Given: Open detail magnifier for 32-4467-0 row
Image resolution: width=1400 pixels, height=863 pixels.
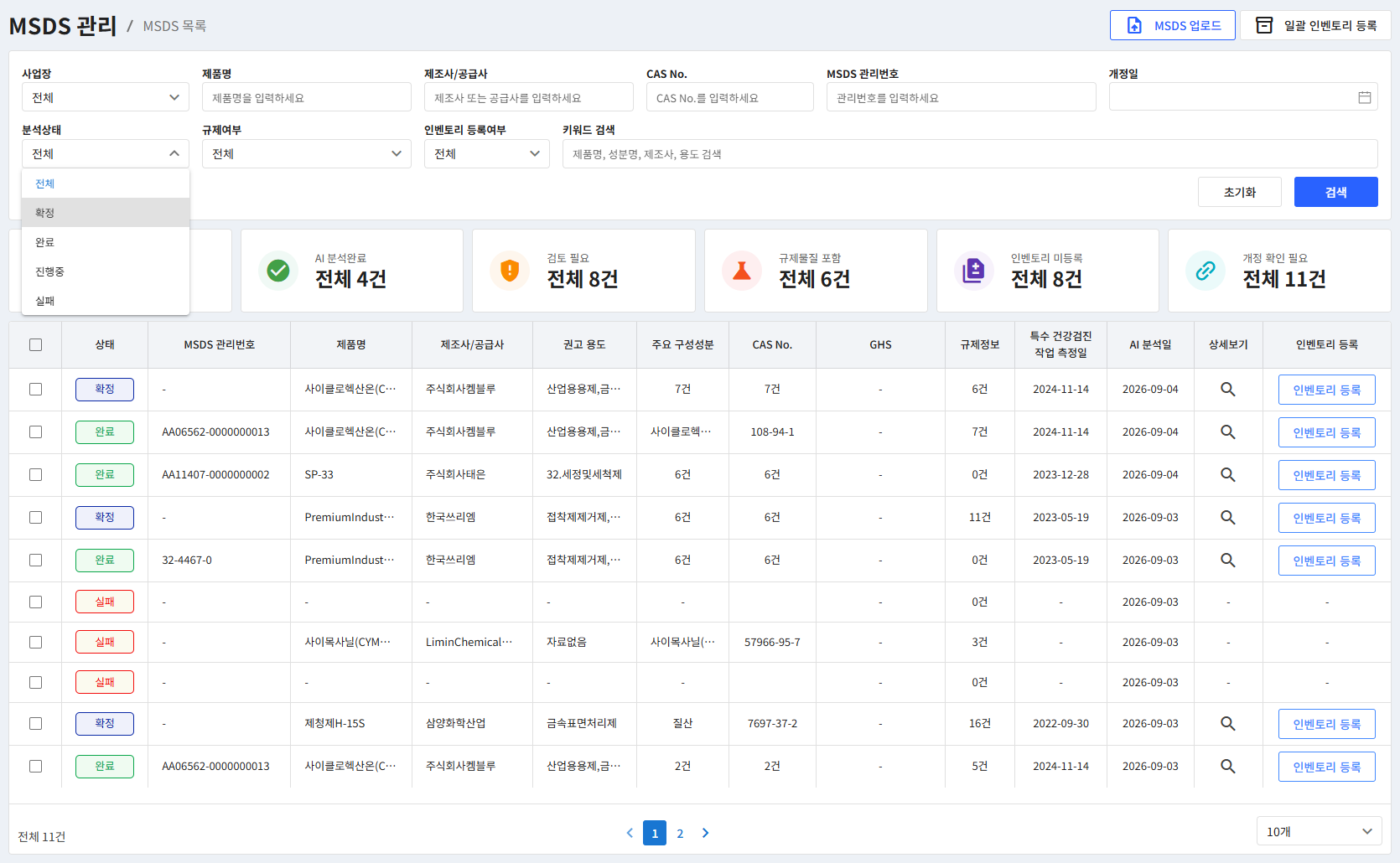Looking at the screenshot, I should click(x=1228, y=560).
